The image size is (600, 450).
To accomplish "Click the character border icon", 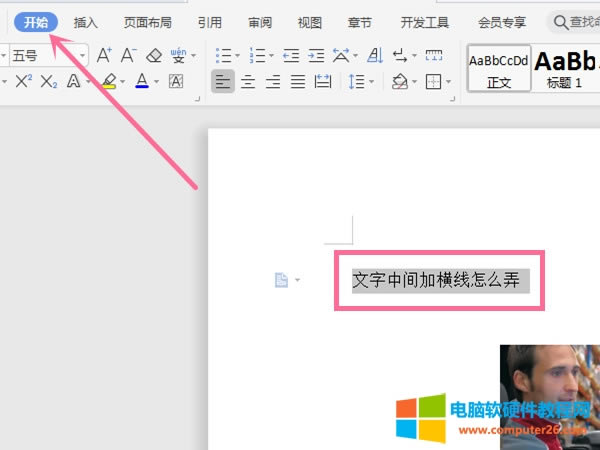I will [176, 81].
